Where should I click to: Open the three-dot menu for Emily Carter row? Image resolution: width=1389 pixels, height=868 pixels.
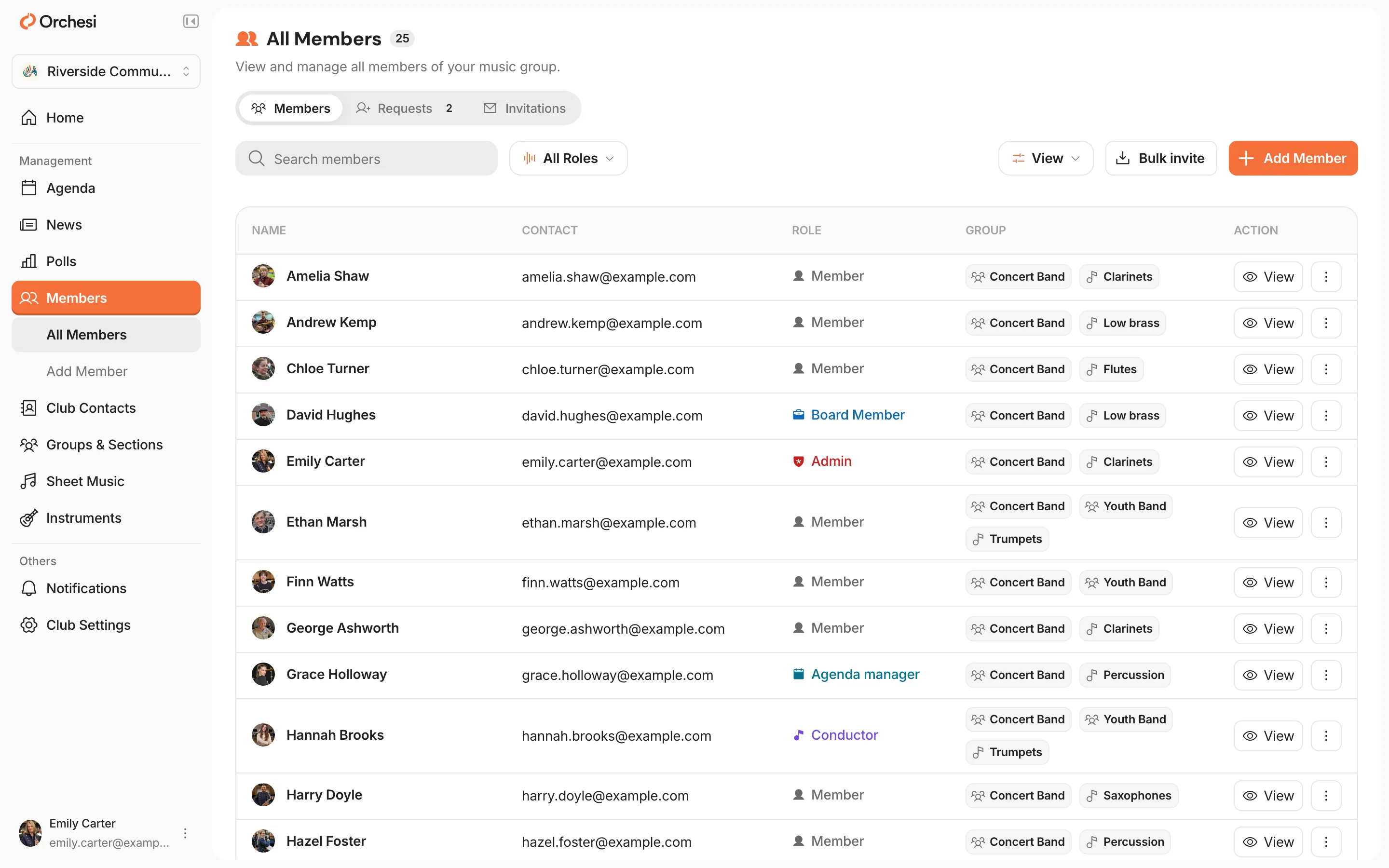(x=1326, y=462)
